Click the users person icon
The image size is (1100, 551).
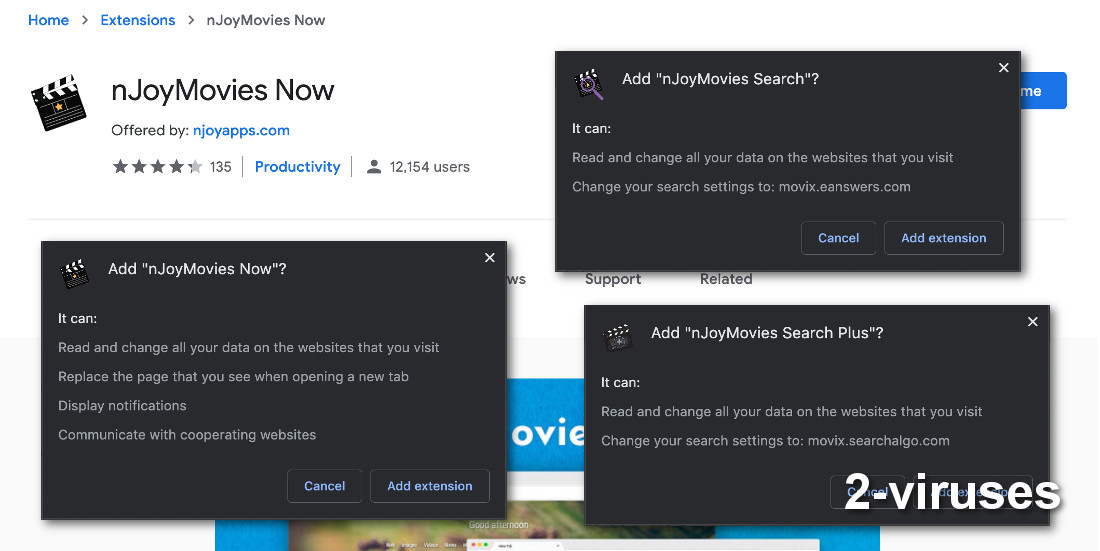tap(374, 166)
